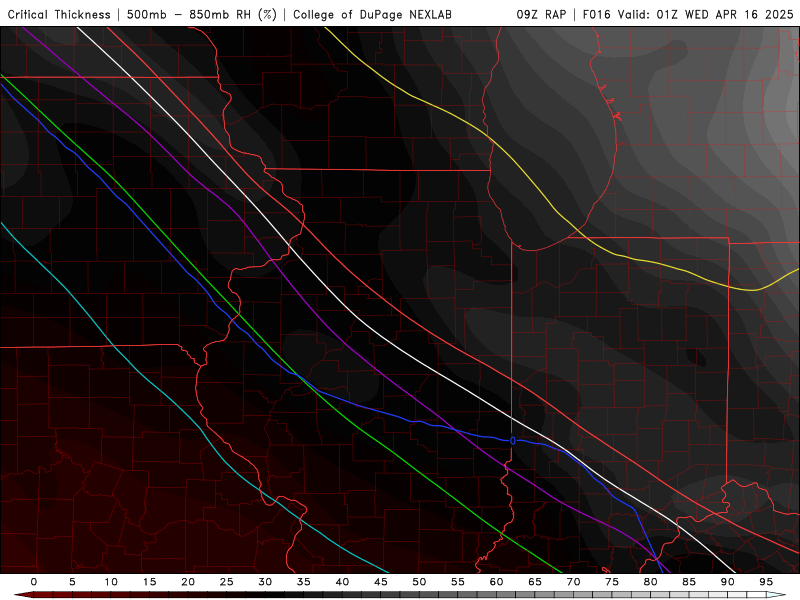800x600 pixels.
Task: Click the "10" colorbar scale value
Action: click(x=111, y=582)
